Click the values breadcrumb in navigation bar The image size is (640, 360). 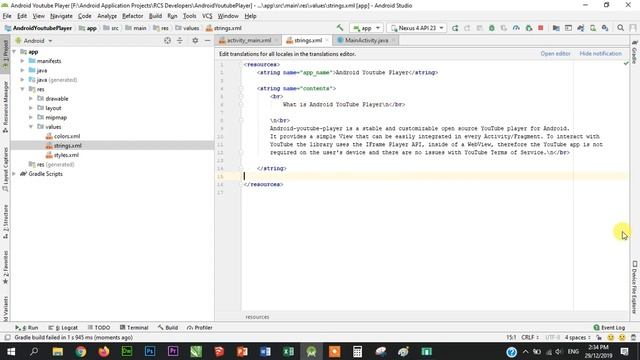(187, 28)
